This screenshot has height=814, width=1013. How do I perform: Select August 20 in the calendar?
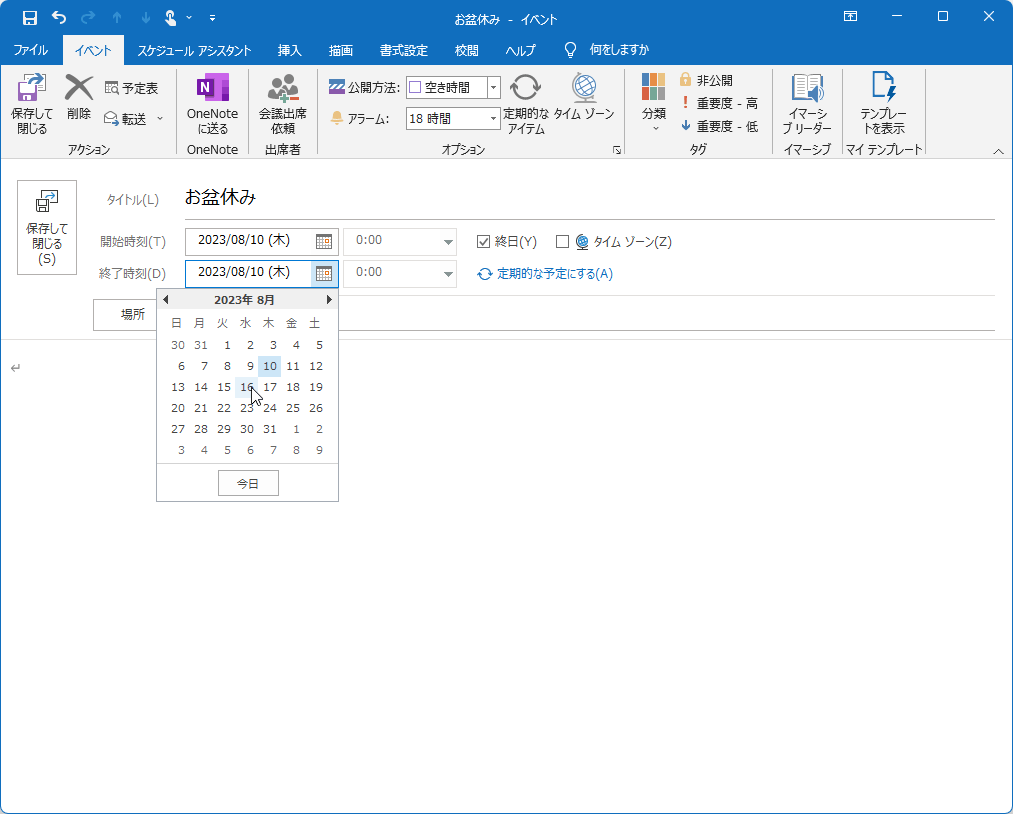click(178, 408)
